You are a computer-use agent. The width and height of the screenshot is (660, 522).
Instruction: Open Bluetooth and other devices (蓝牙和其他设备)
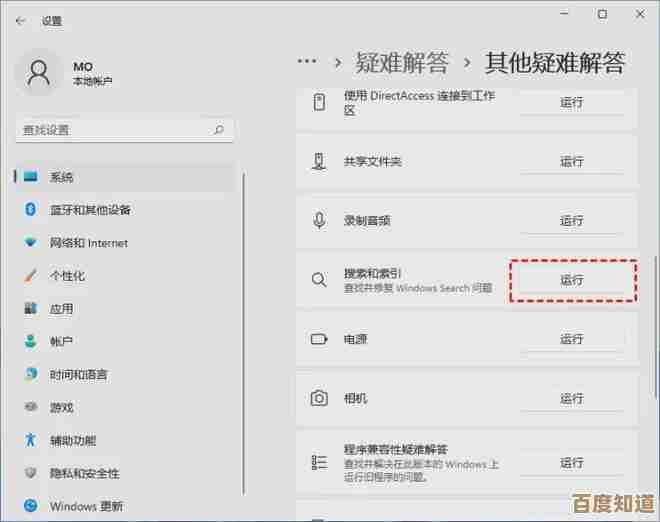90,210
